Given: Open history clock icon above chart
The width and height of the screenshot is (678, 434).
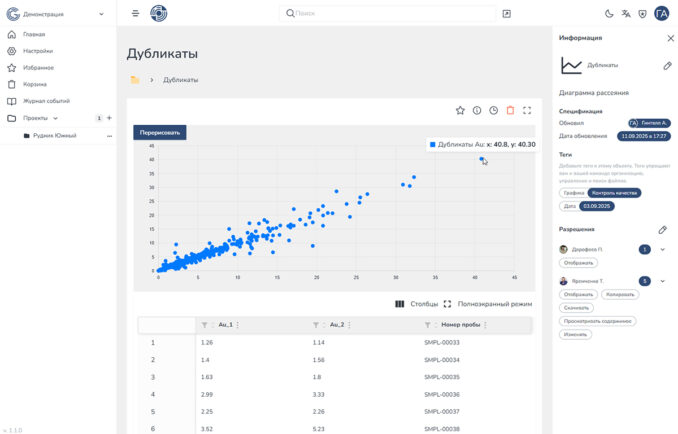Looking at the screenshot, I should pyautogui.click(x=493, y=110).
